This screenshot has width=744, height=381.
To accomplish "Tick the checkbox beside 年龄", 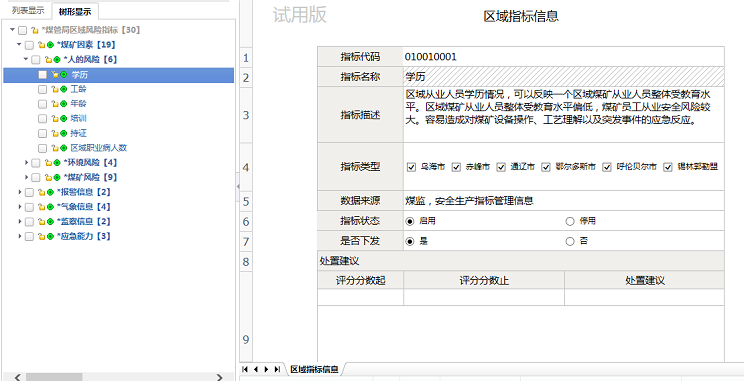I will pyautogui.click(x=43, y=104).
